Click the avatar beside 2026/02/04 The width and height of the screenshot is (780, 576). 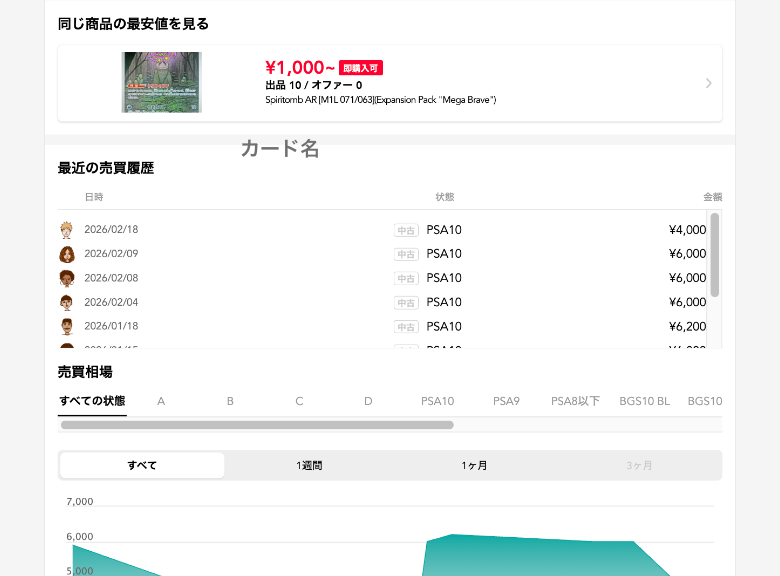pos(67,302)
